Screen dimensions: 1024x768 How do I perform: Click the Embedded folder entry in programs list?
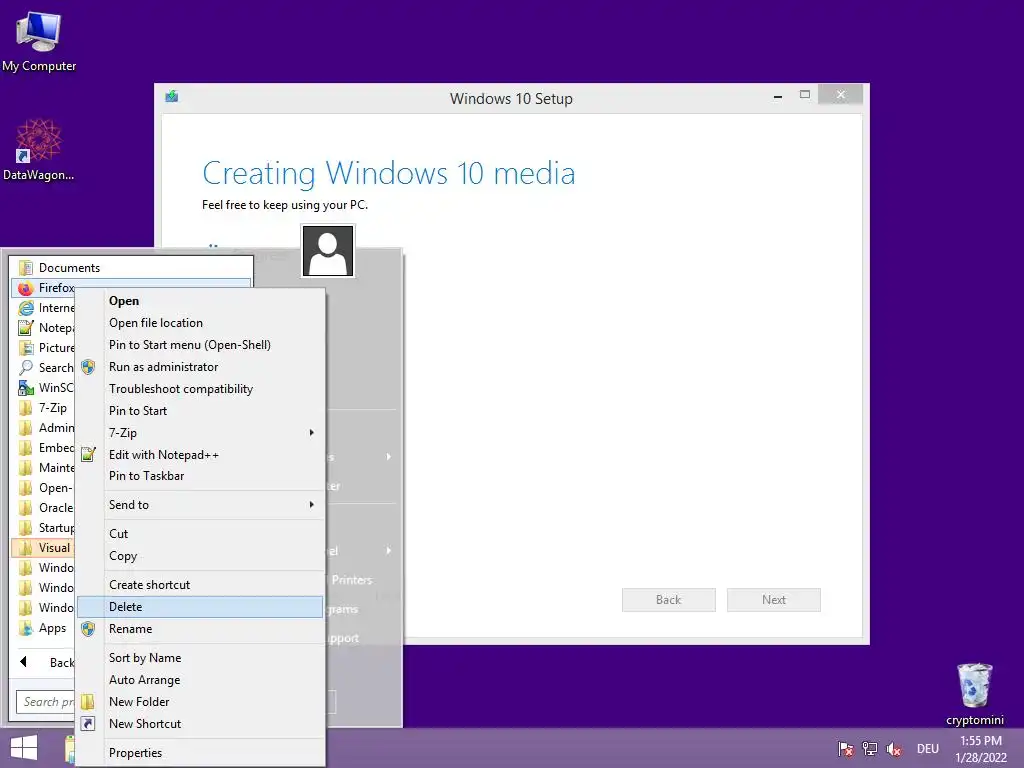pos(43,448)
